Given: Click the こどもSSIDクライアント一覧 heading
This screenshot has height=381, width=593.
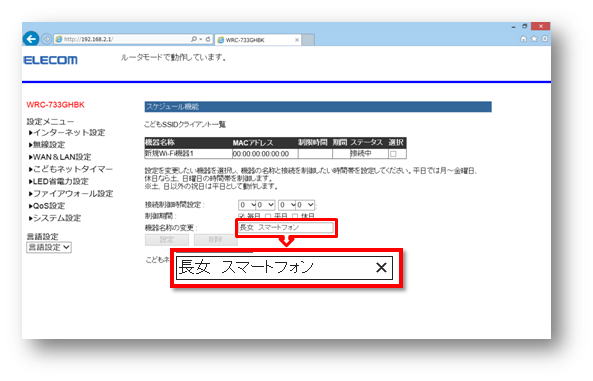Looking at the screenshot, I should tap(185, 124).
